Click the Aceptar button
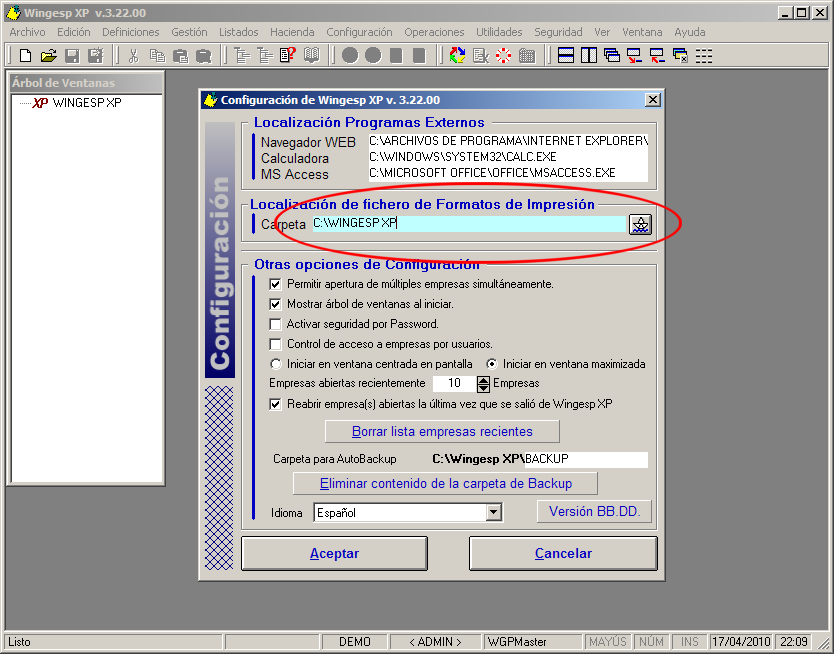 pyautogui.click(x=334, y=553)
